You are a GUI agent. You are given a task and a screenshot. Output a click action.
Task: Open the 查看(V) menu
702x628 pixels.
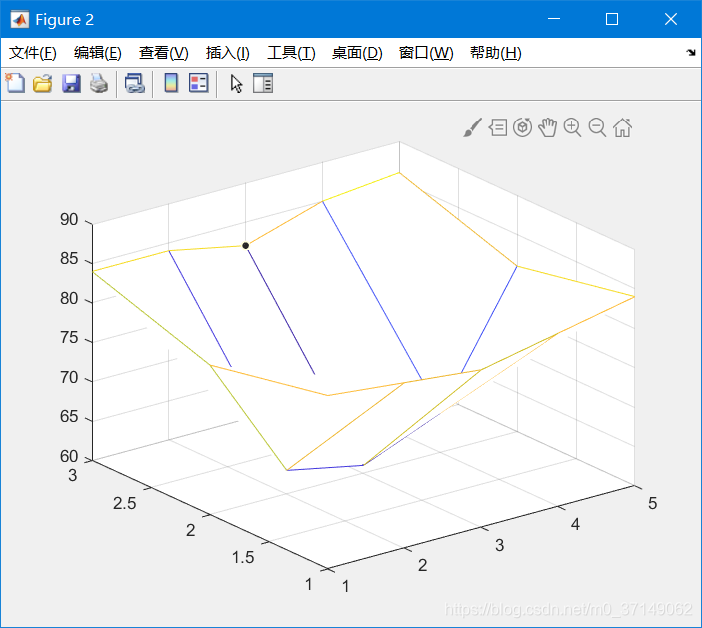pyautogui.click(x=163, y=53)
